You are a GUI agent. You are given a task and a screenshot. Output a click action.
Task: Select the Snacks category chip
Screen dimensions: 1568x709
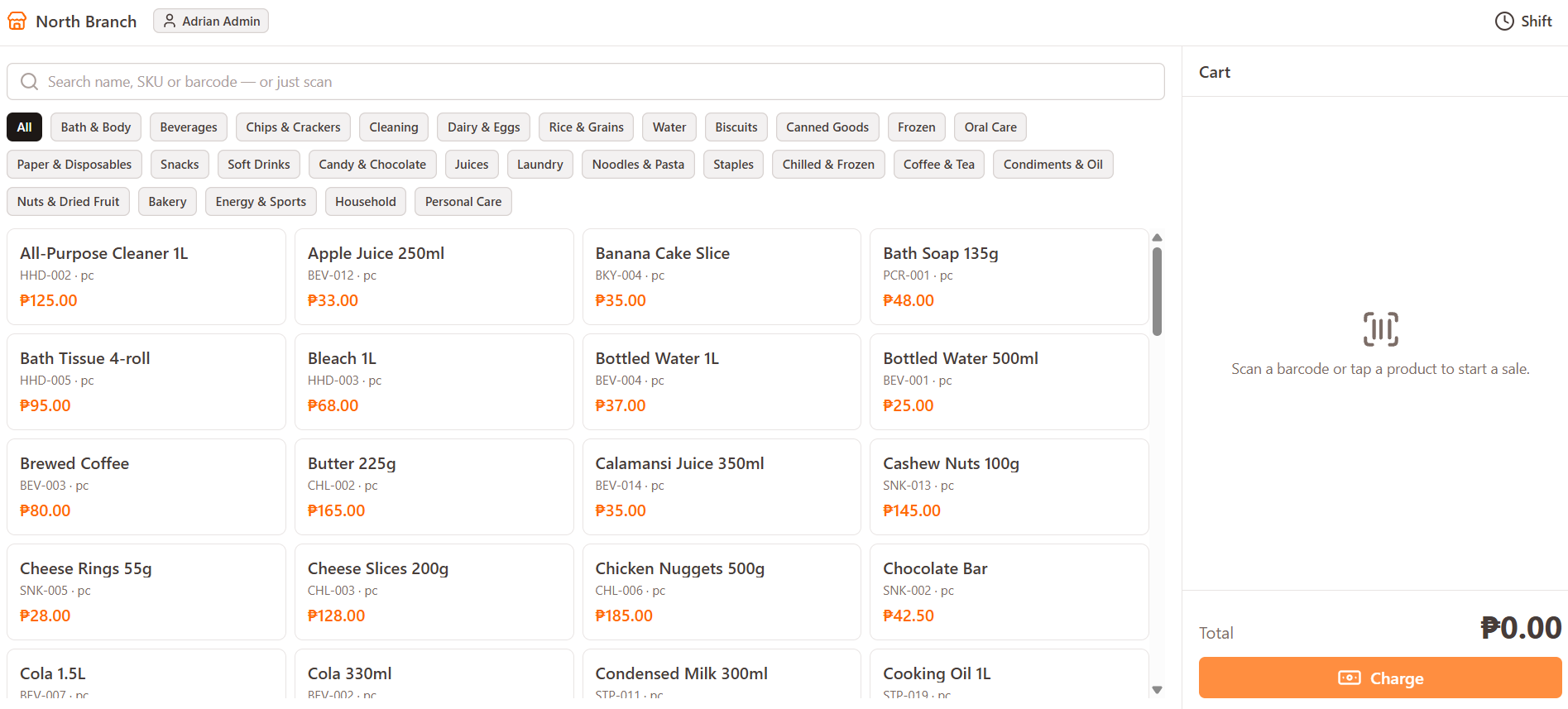180,165
